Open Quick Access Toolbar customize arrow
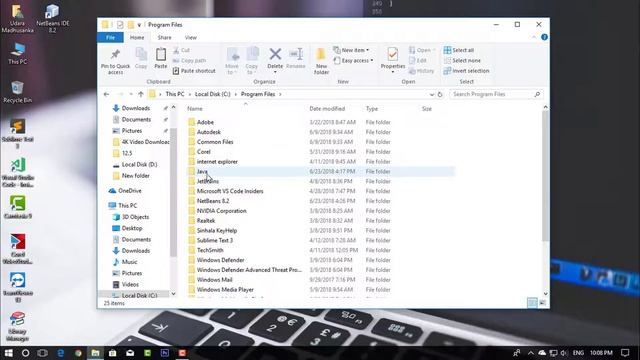The image size is (640, 360). [139, 25]
